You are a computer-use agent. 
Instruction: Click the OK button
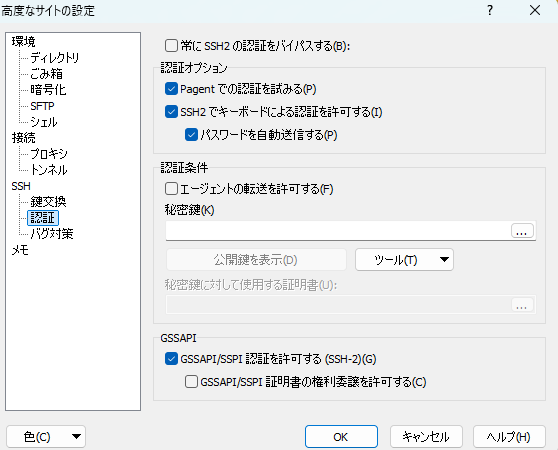click(341, 436)
